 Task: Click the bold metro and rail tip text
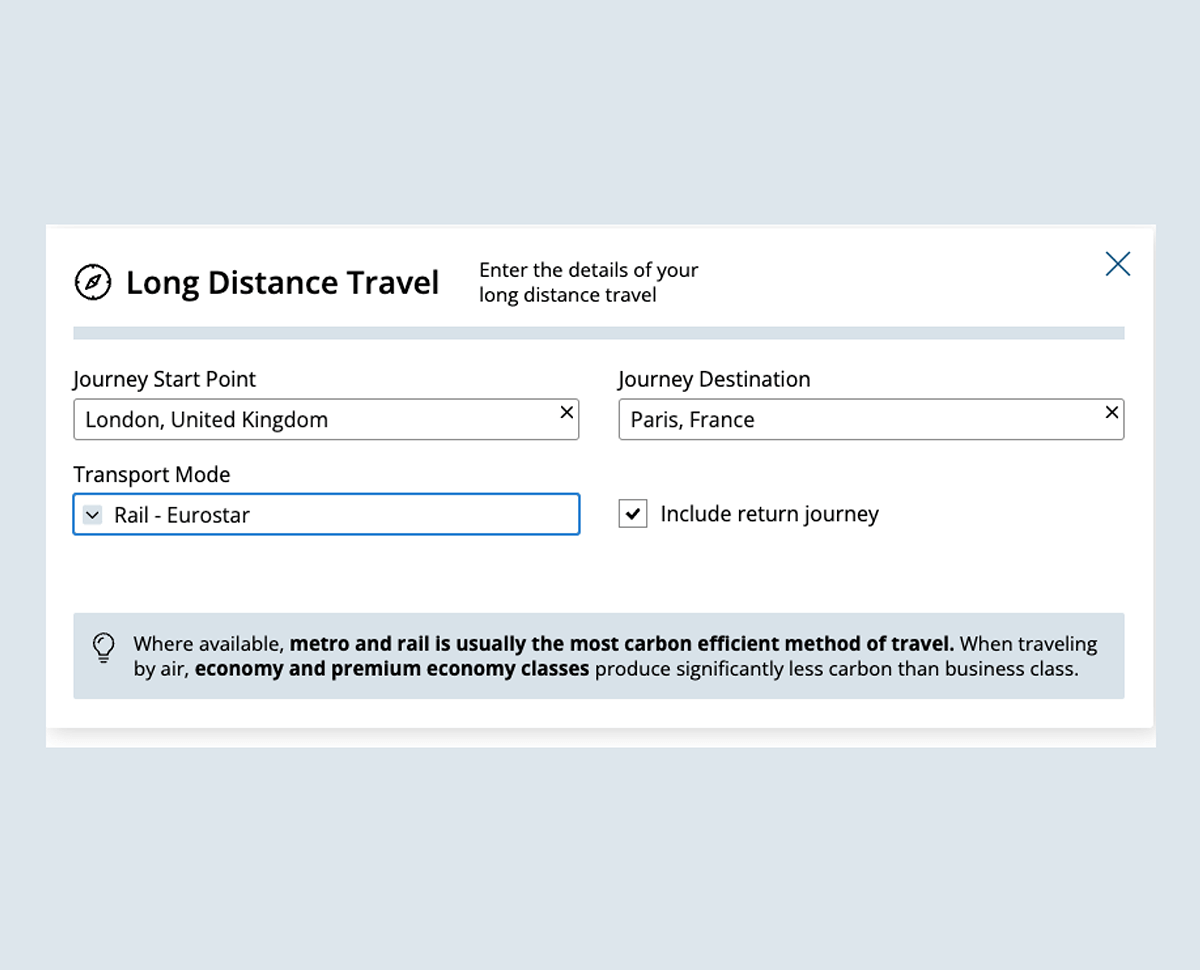pos(621,644)
